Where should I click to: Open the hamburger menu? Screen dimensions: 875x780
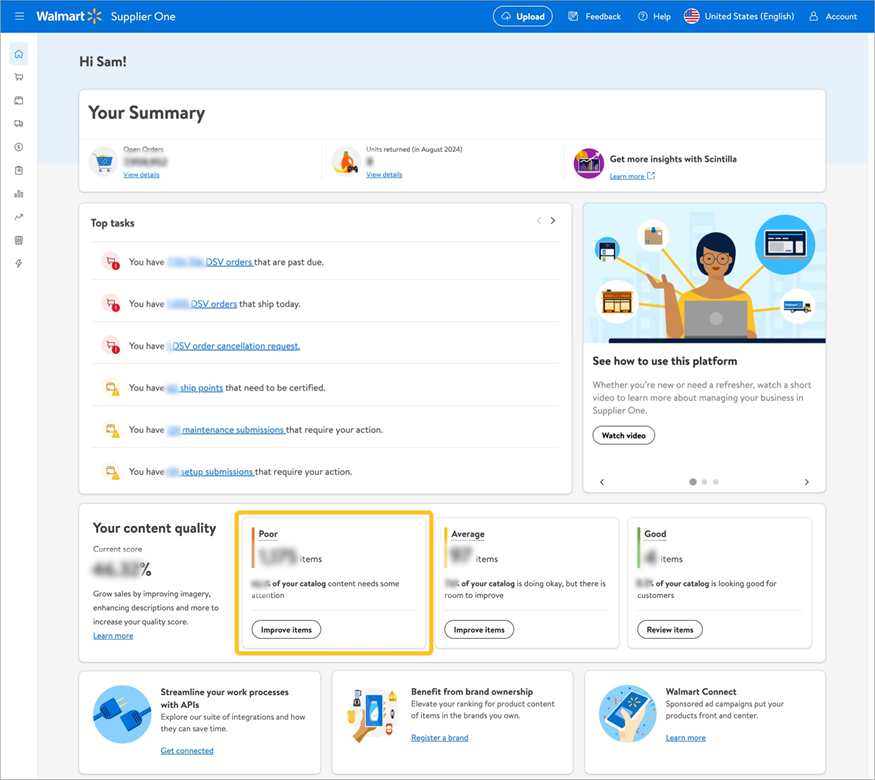tap(20, 16)
